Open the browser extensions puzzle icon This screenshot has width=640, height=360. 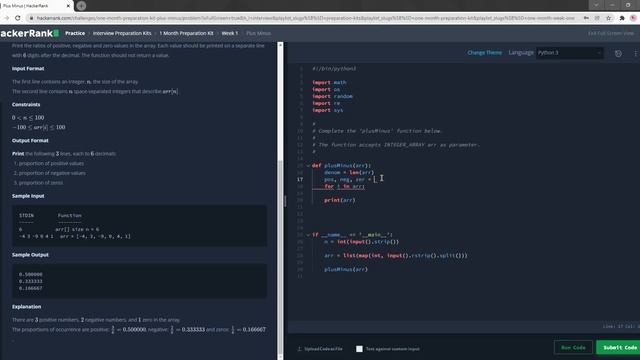pyautogui.click(x=622, y=18)
